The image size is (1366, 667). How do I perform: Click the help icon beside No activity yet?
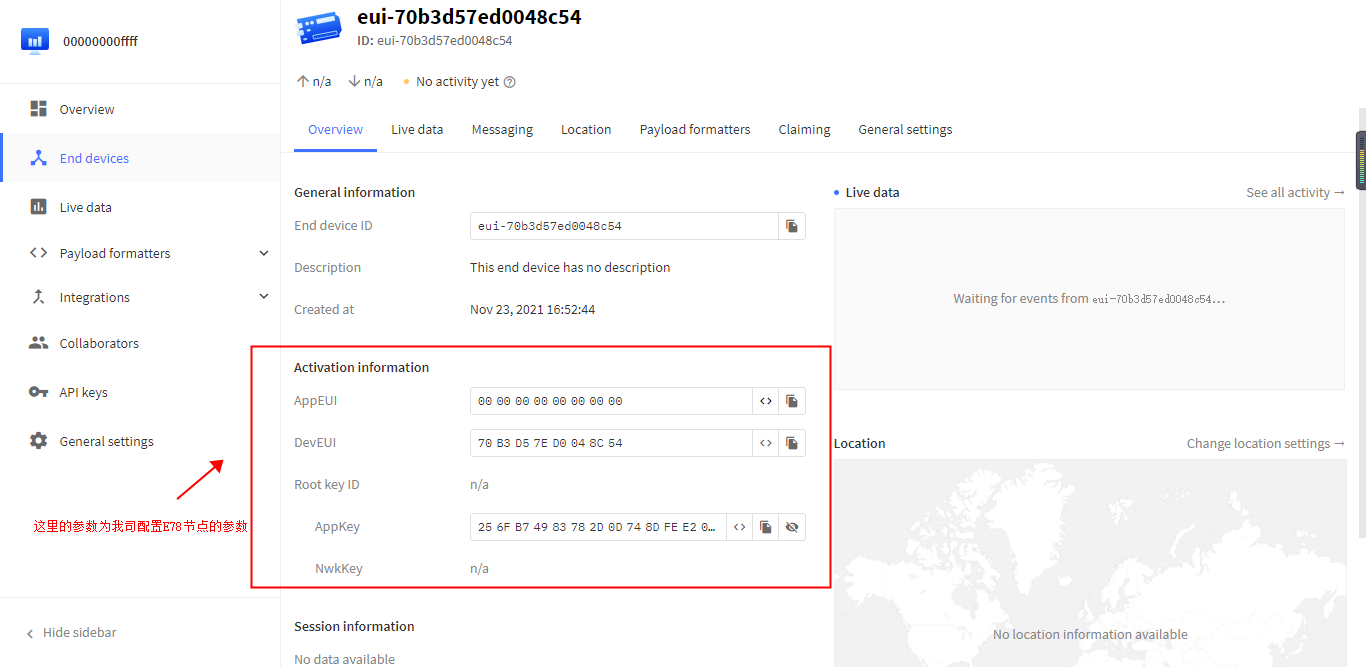pyautogui.click(x=510, y=82)
